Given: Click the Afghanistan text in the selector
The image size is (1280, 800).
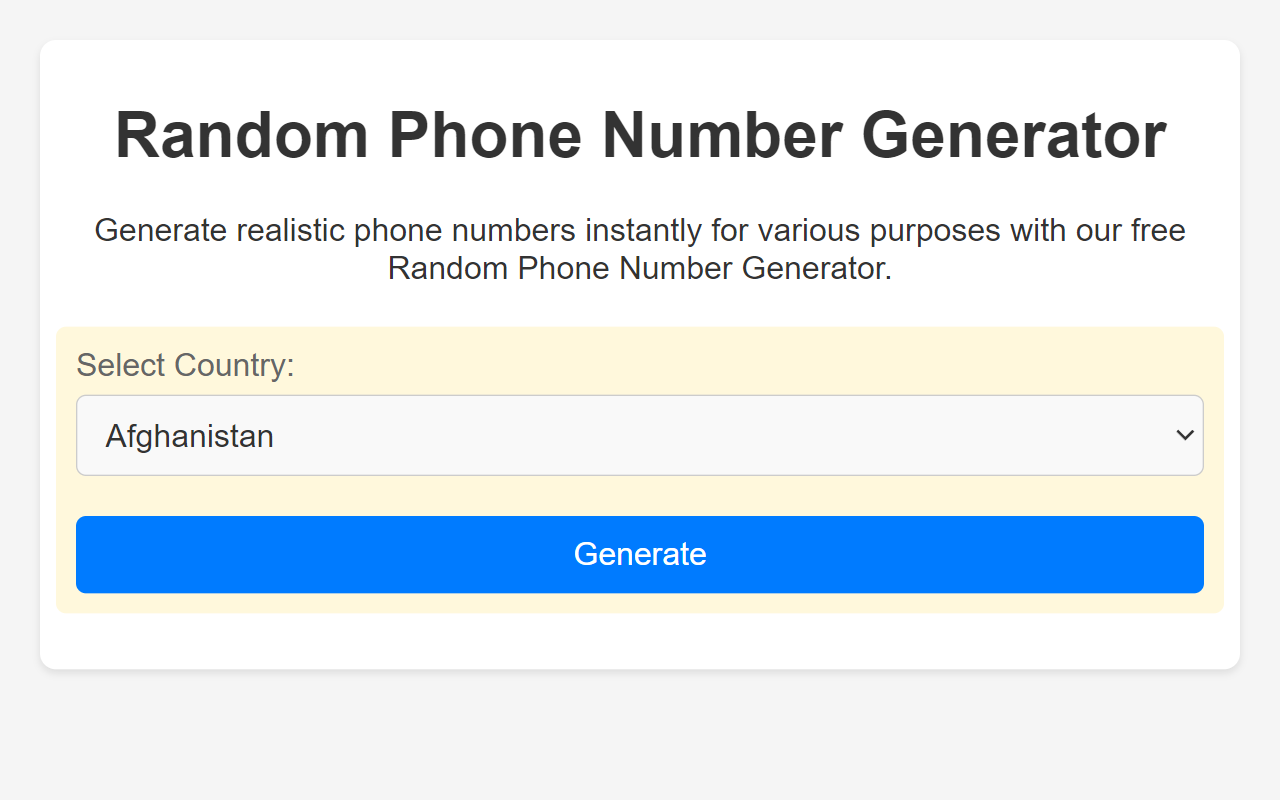Looking at the screenshot, I should [x=189, y=435].
